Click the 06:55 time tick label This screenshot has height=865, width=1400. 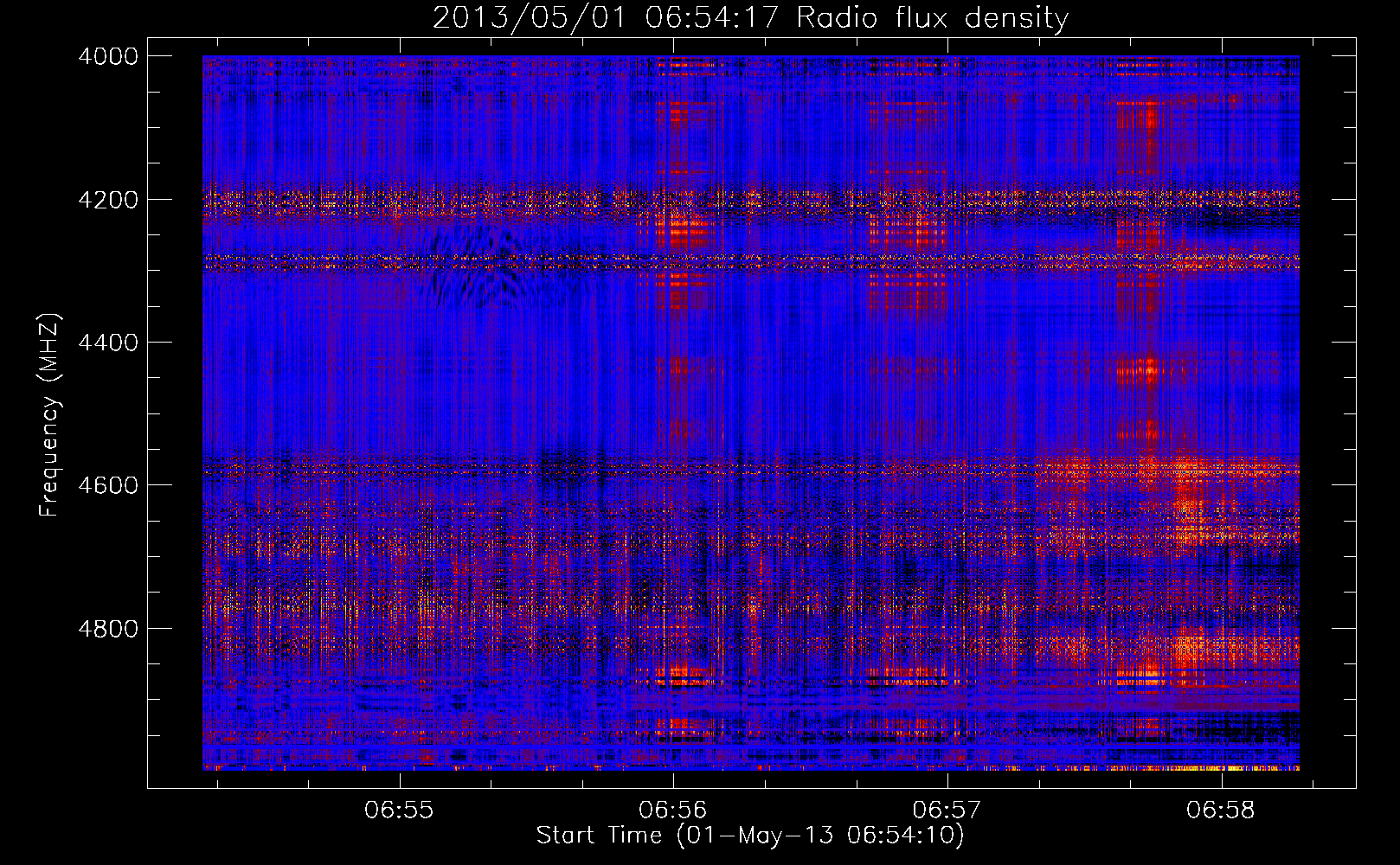[399, 811]
